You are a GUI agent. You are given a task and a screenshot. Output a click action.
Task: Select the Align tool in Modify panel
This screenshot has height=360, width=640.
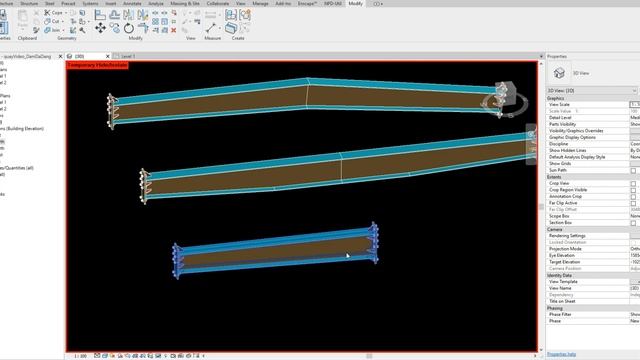(x=100, y=15)
